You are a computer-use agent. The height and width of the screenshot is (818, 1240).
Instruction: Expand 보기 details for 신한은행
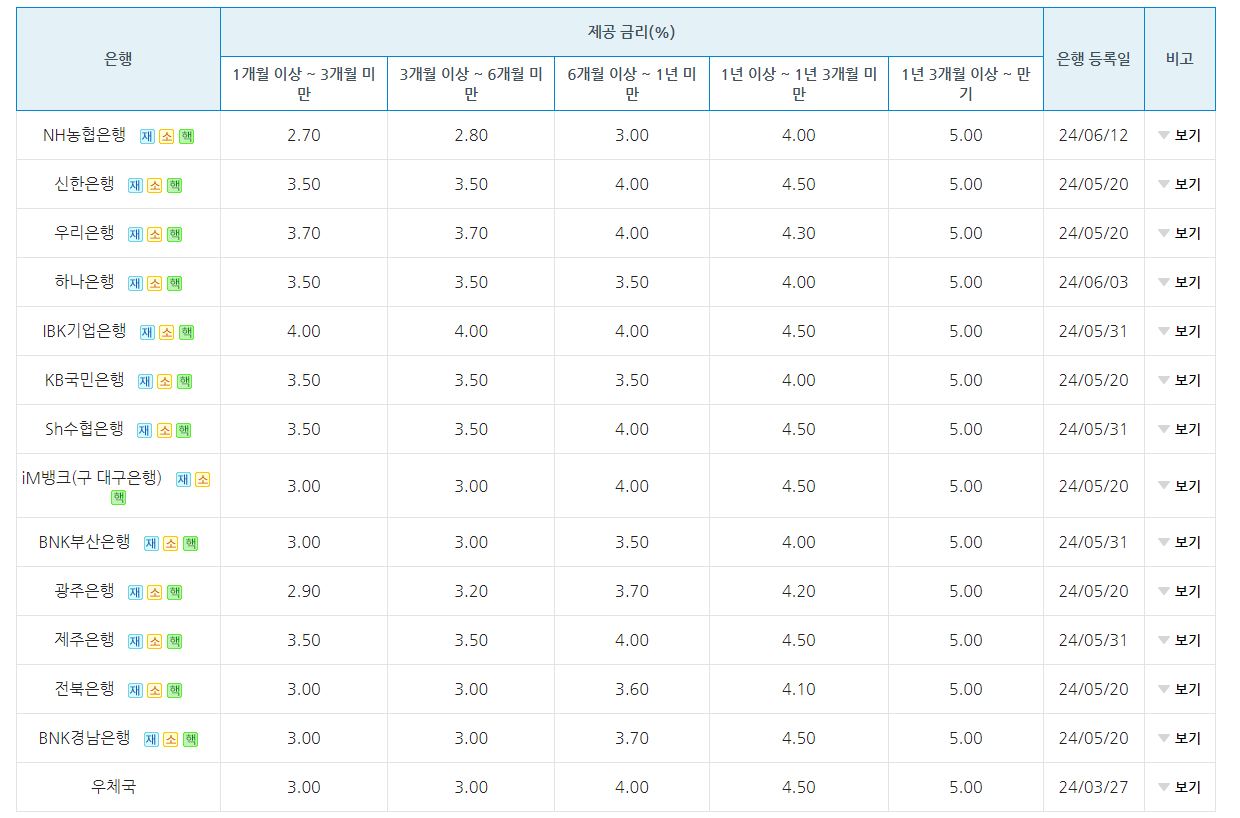(1180, 184)
